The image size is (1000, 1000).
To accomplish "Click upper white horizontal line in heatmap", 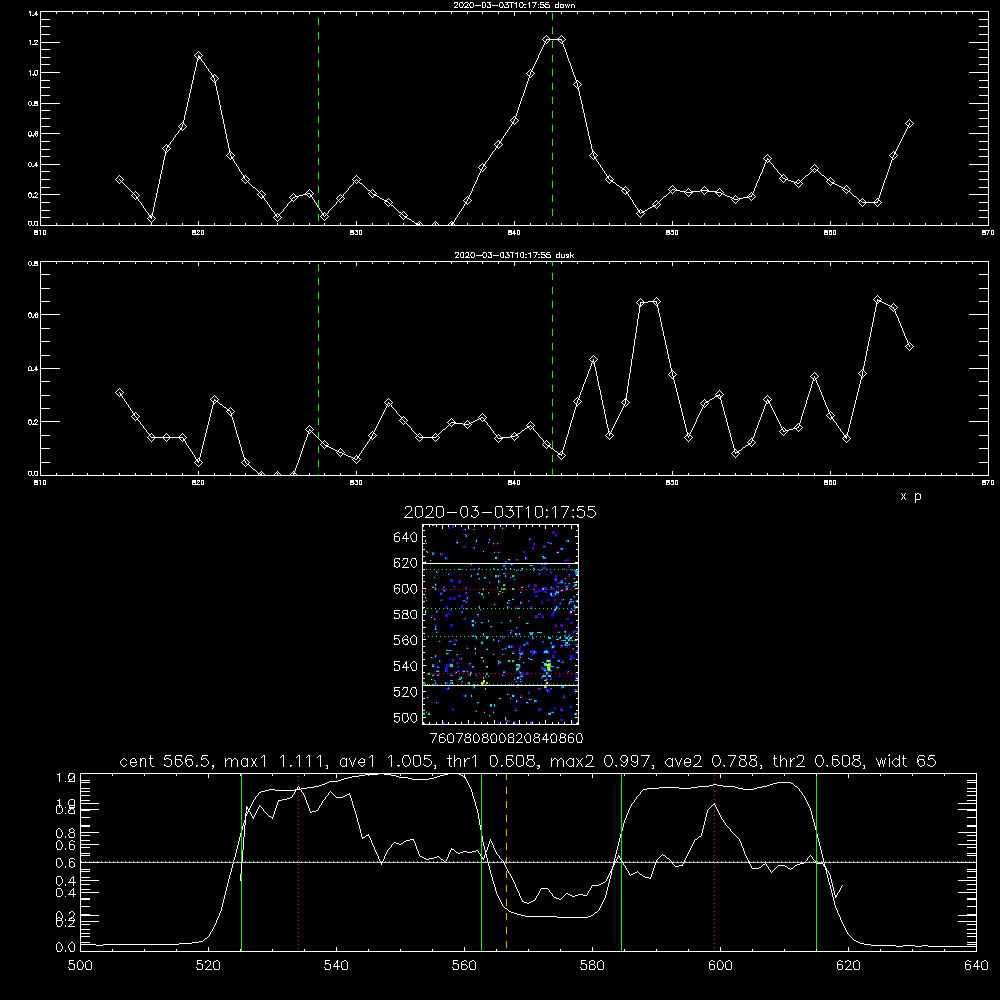I will [500, 564].
